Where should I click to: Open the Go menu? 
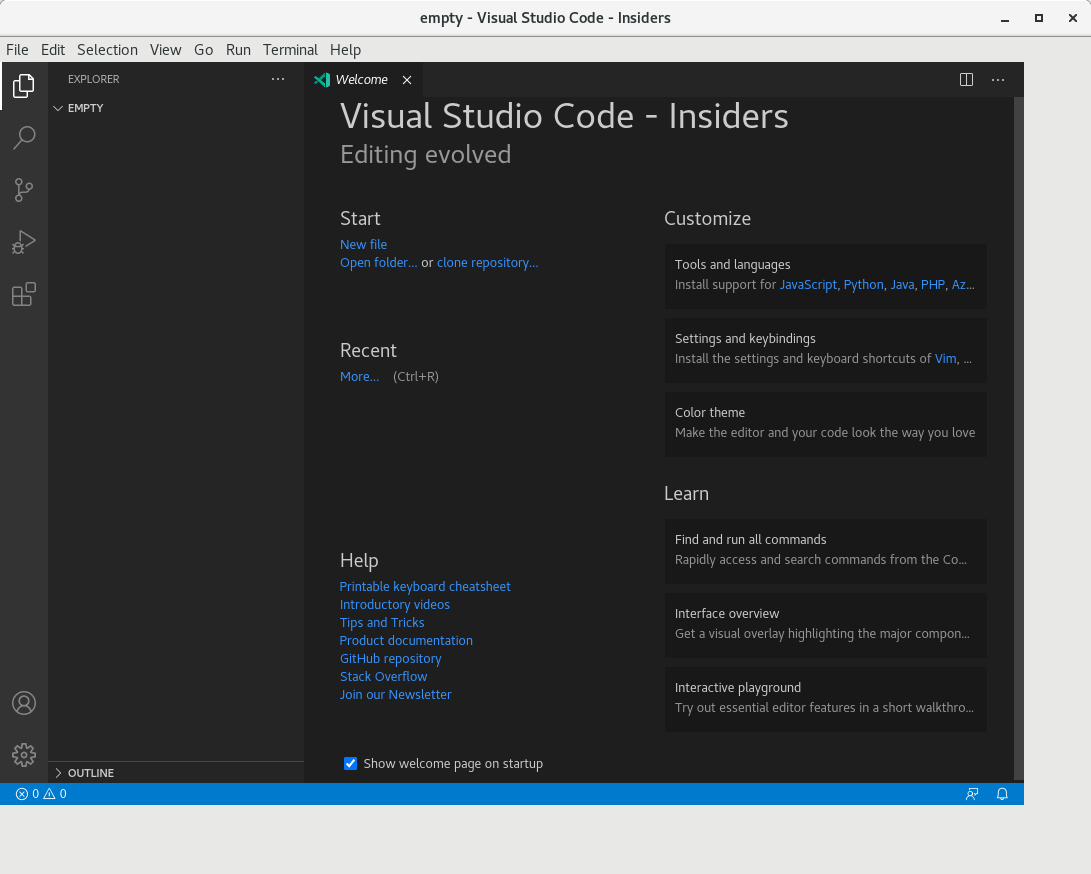203,50
